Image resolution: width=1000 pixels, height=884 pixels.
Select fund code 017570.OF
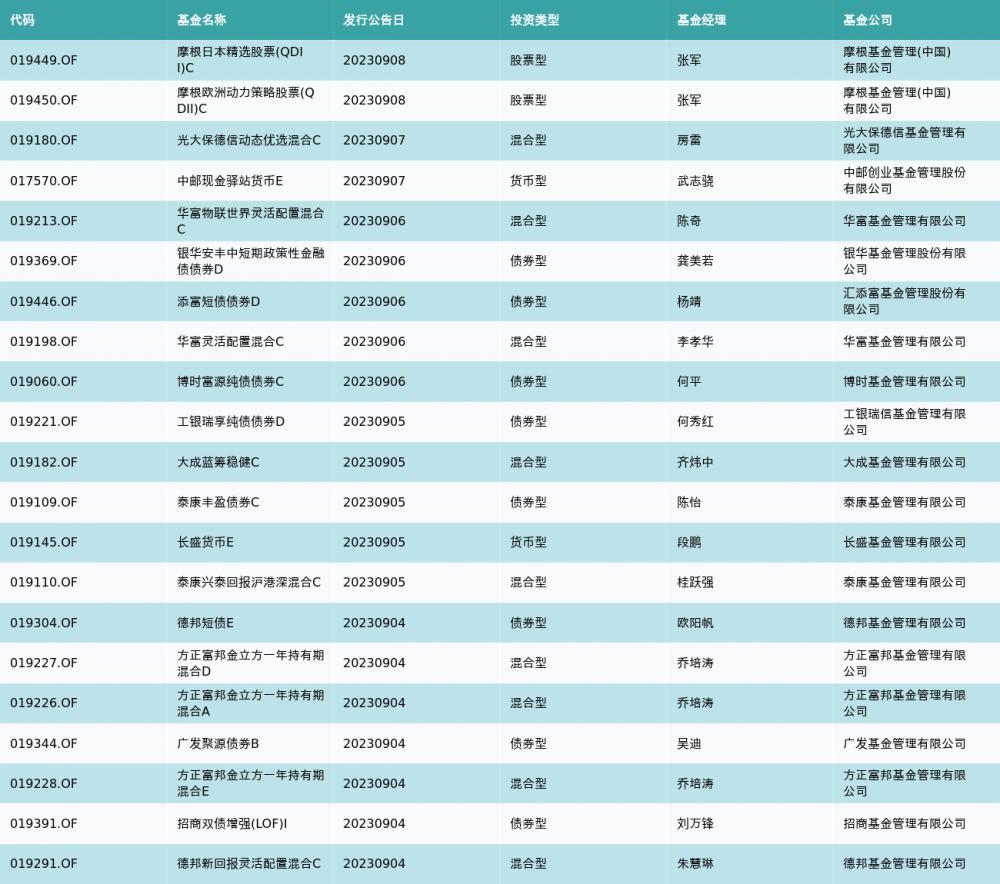43,180
